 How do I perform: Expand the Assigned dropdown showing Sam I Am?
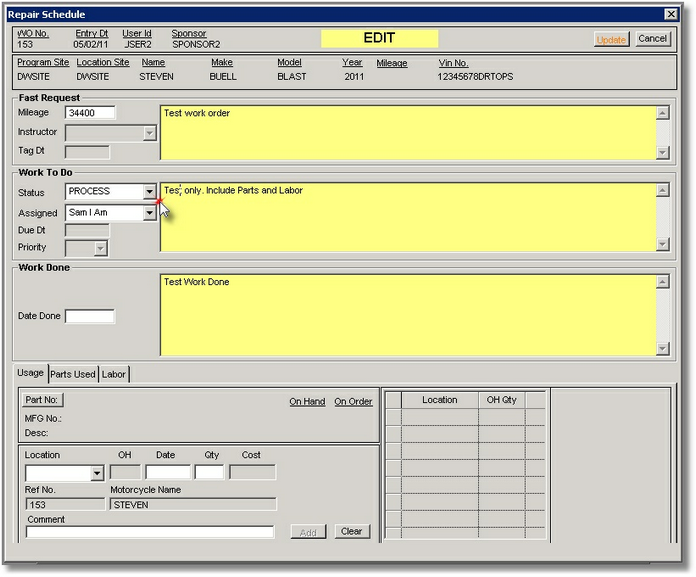(x=149, y=213)
